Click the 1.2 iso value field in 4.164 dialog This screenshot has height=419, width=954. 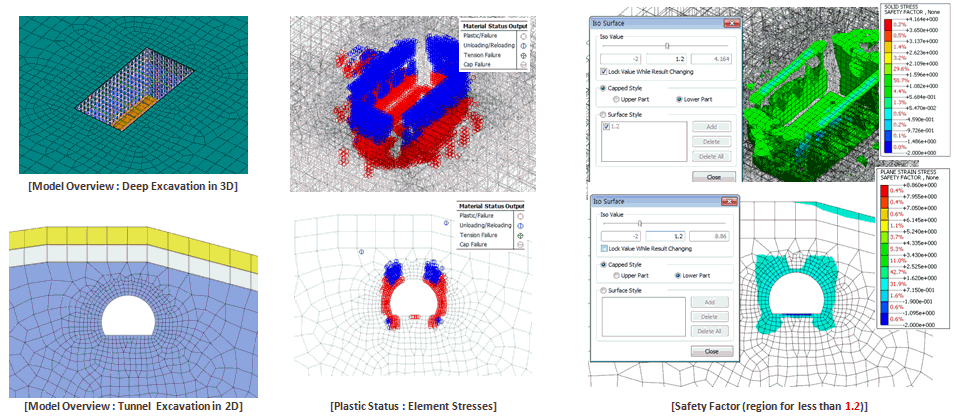click(x=667, y=59)
